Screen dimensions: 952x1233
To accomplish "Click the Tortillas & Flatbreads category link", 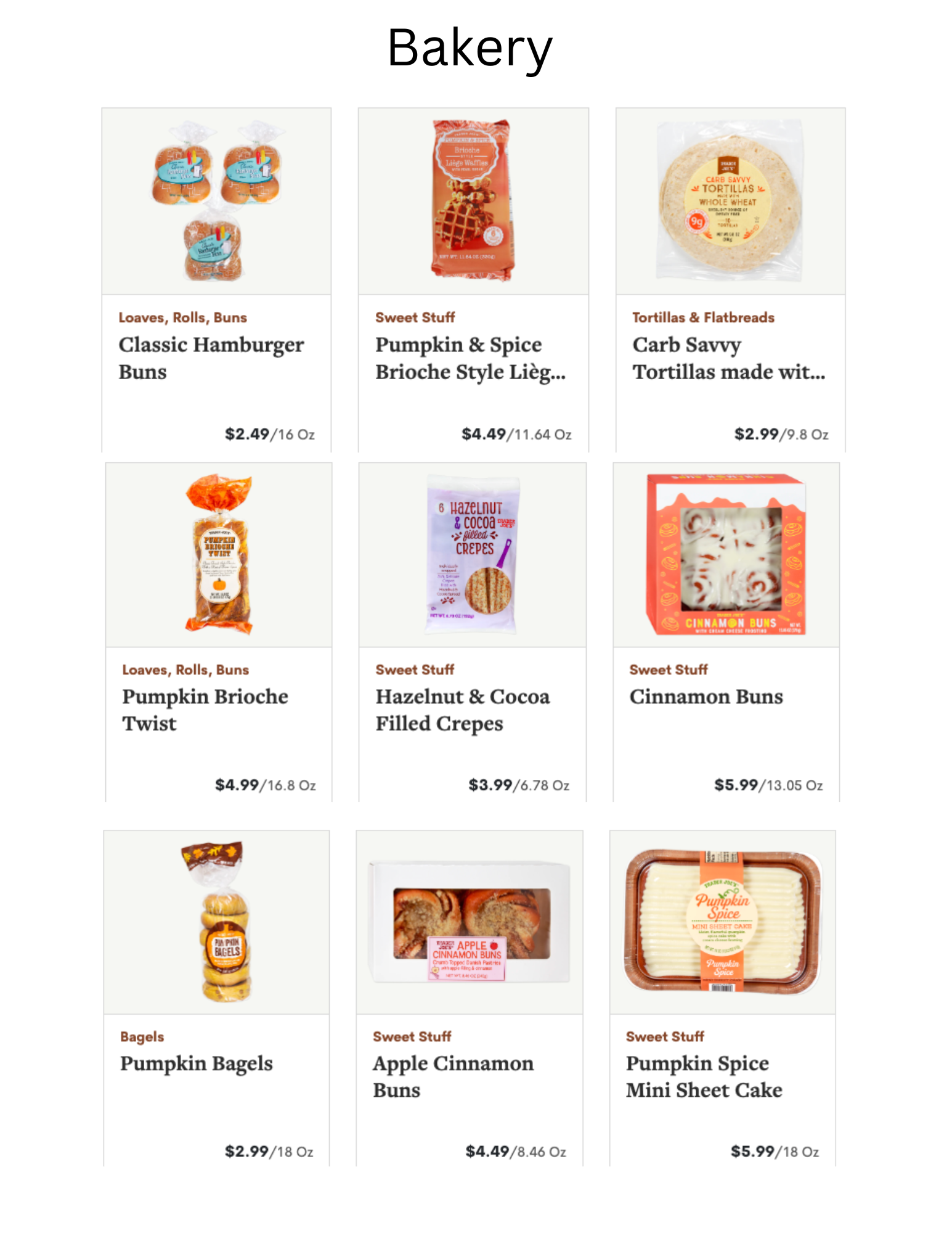I will (703, 317).
